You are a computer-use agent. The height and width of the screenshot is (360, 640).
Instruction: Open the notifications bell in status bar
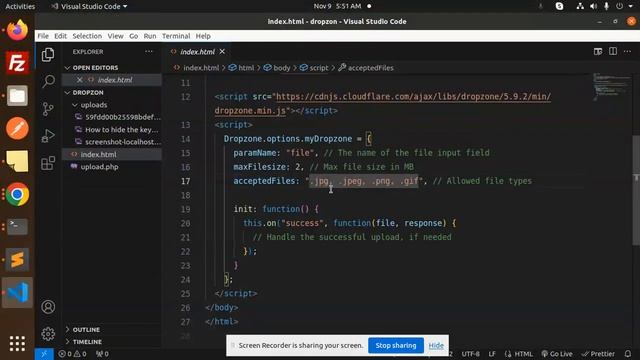click(x=628, y=354)
